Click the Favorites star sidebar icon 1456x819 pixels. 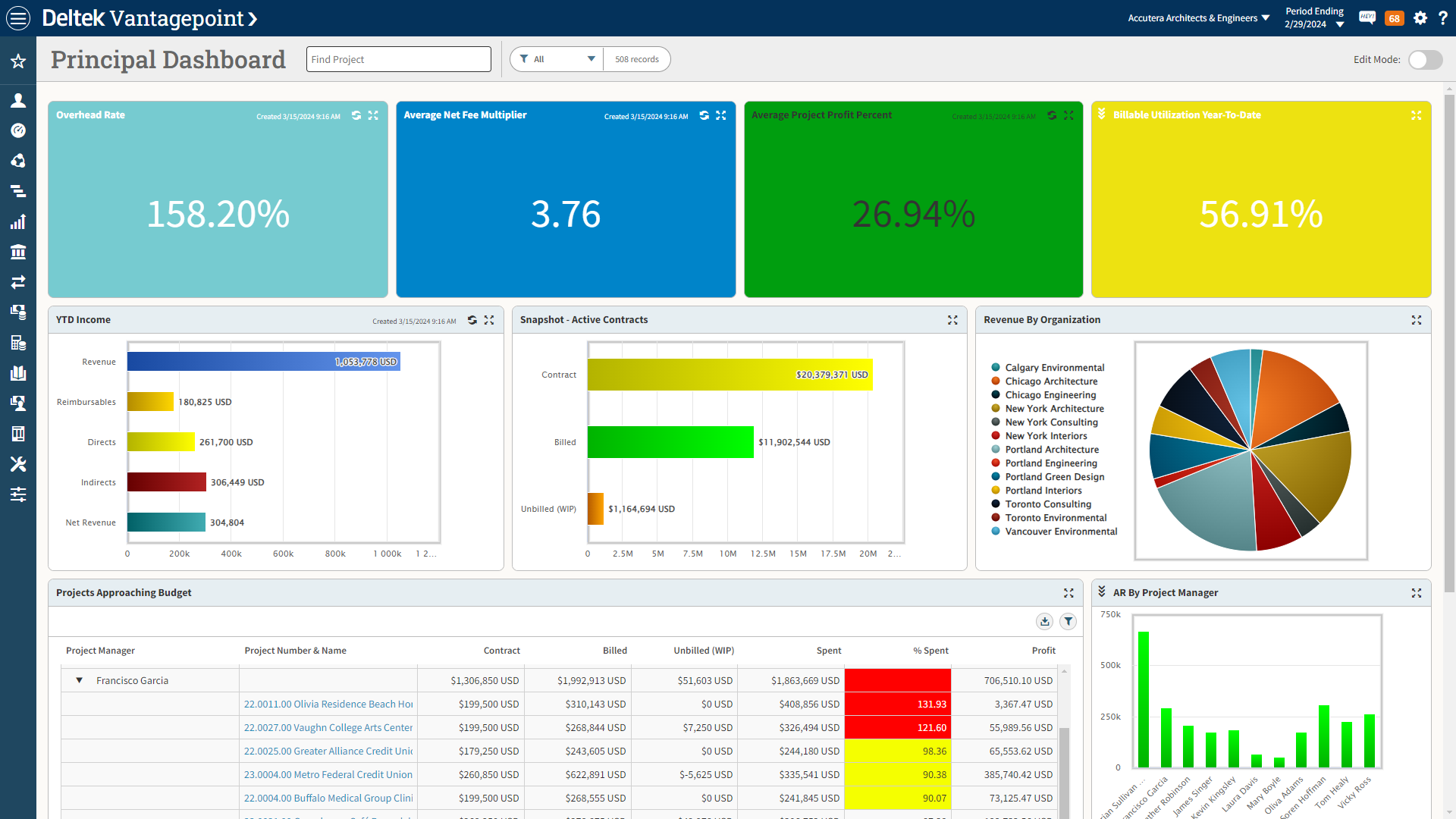pyautogui.click(x=18, y=61)
